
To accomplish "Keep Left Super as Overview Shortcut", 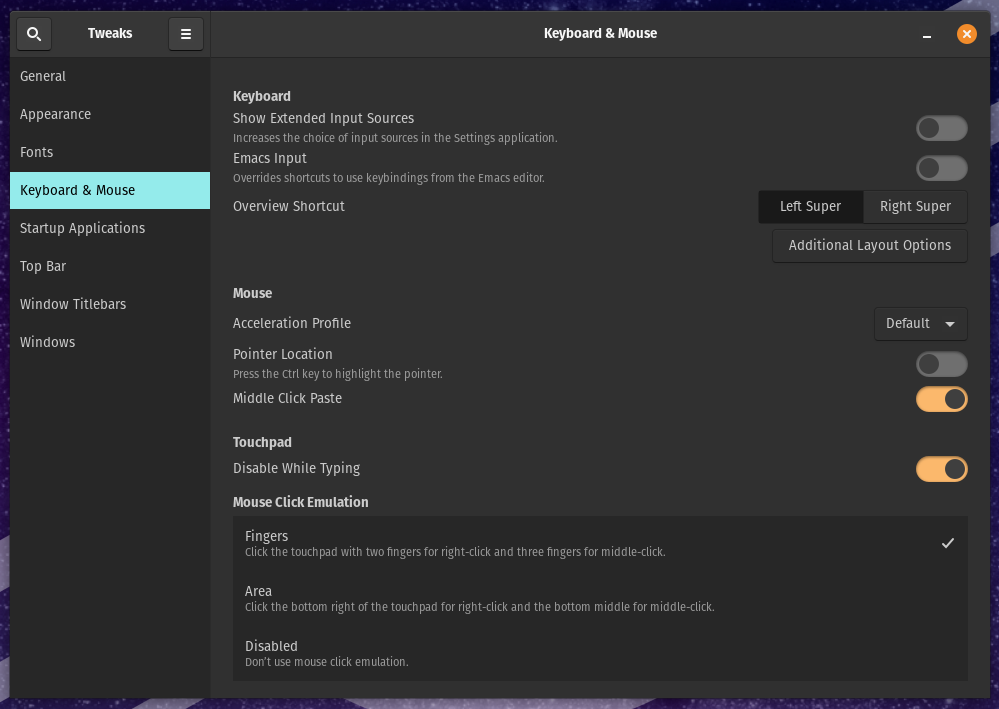I will [810, 207].
